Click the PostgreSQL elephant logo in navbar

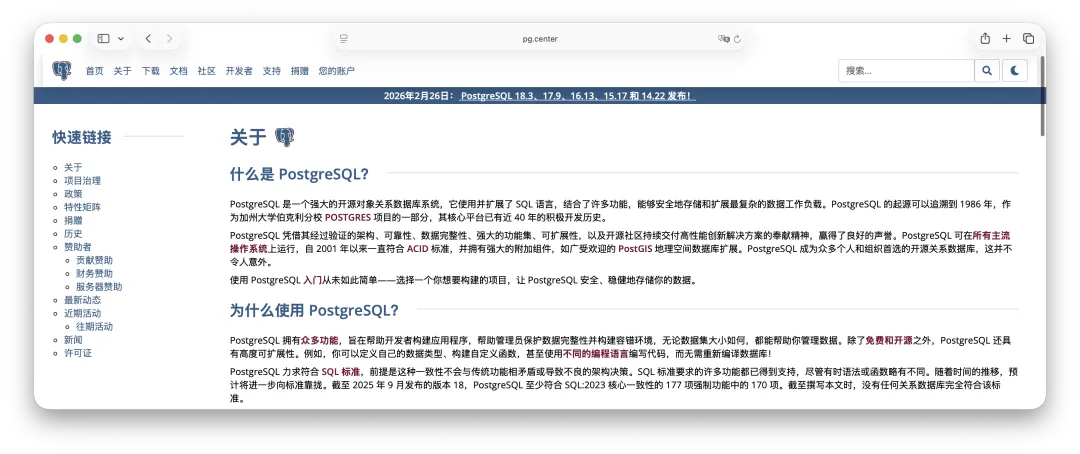(x=62, y=71)
